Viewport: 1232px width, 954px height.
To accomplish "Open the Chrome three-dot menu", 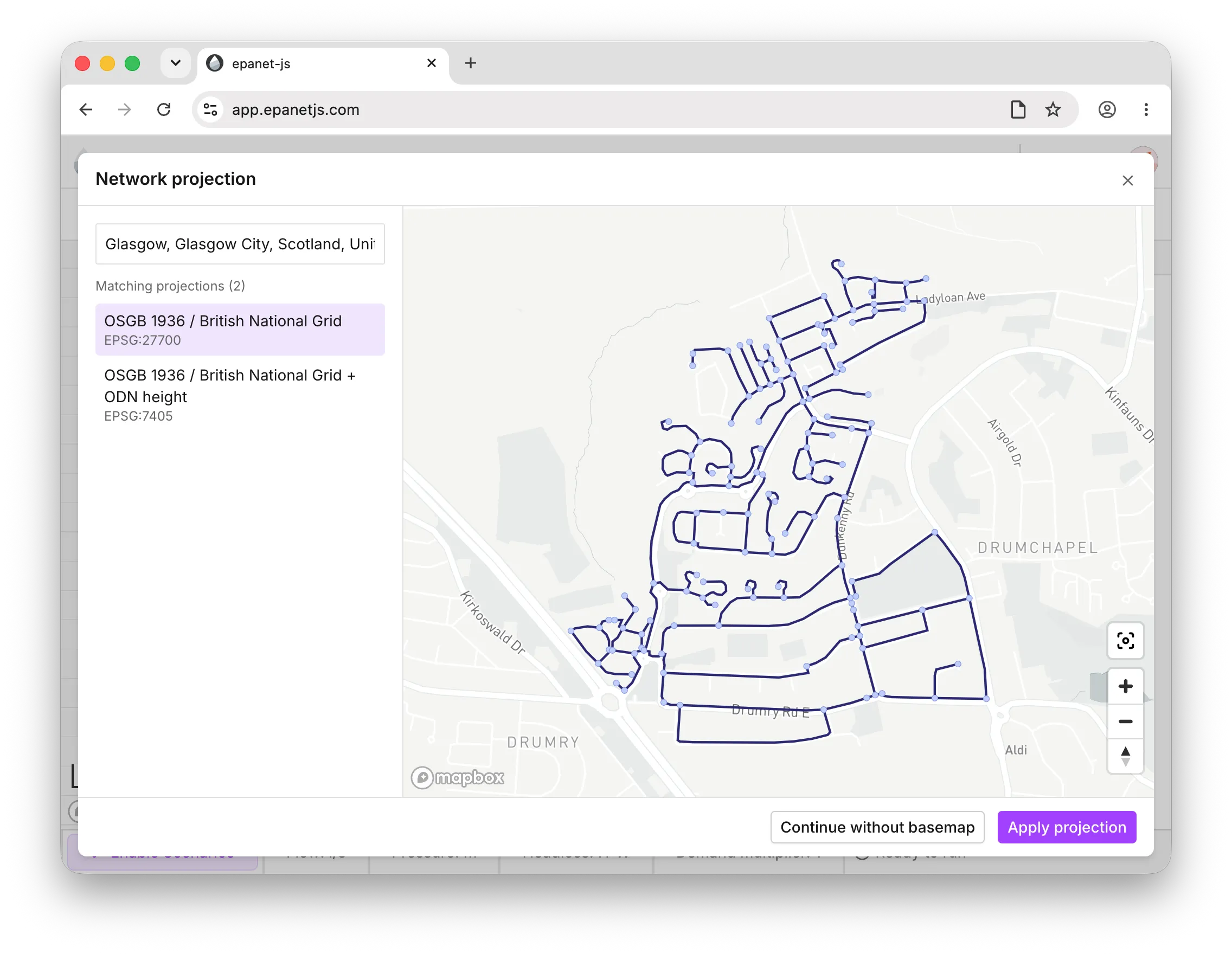I will pos(1146,109).
